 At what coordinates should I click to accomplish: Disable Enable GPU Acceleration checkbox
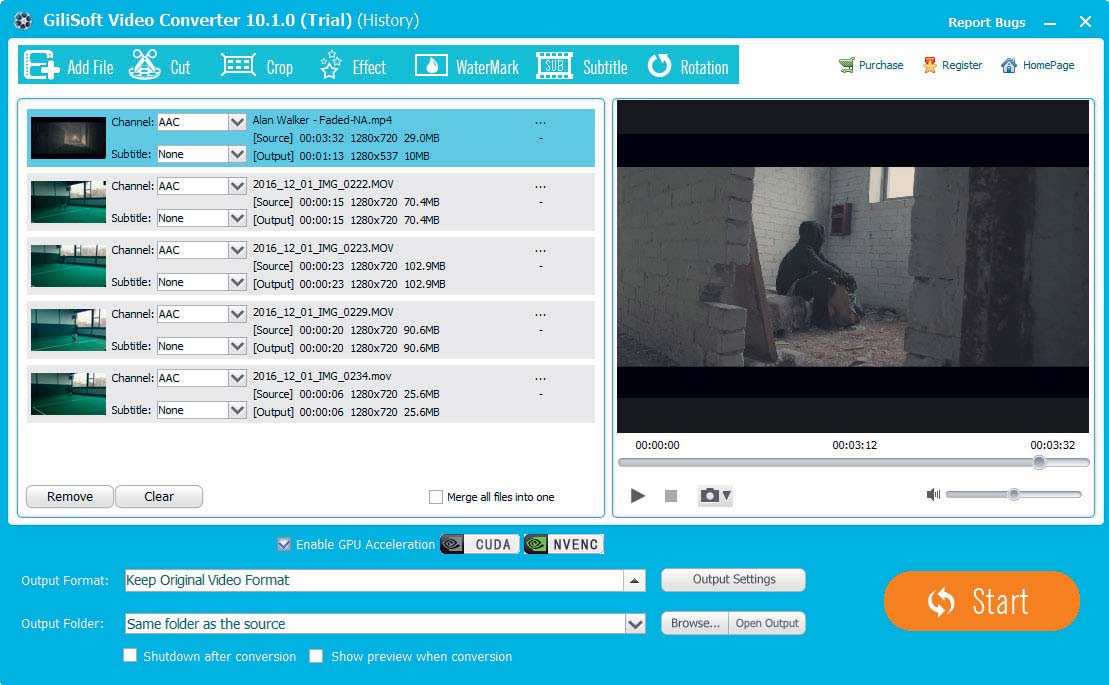click(x=284, y=544)
